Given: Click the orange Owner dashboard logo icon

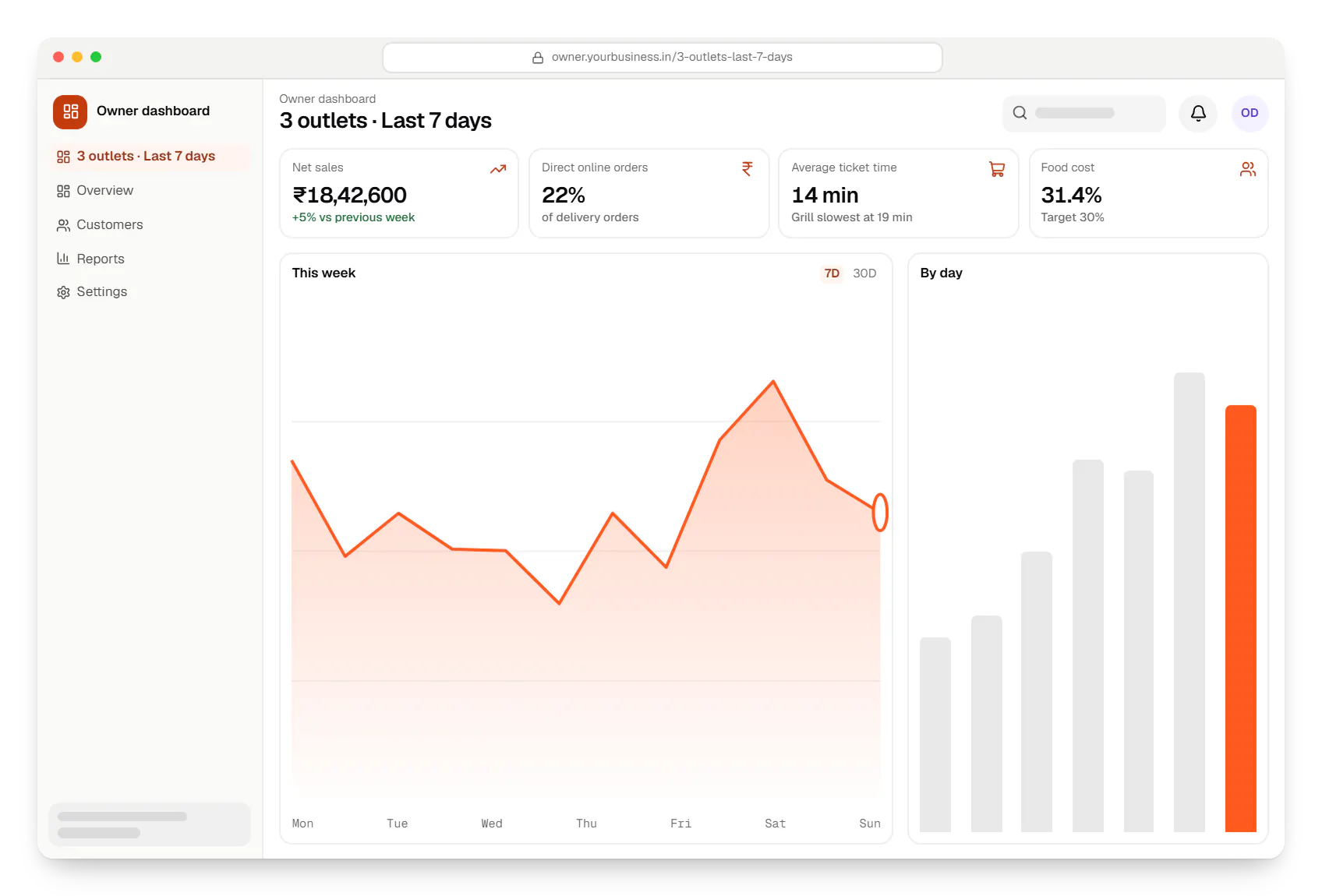Looking at the screenshot, I should tap(70, 111).
